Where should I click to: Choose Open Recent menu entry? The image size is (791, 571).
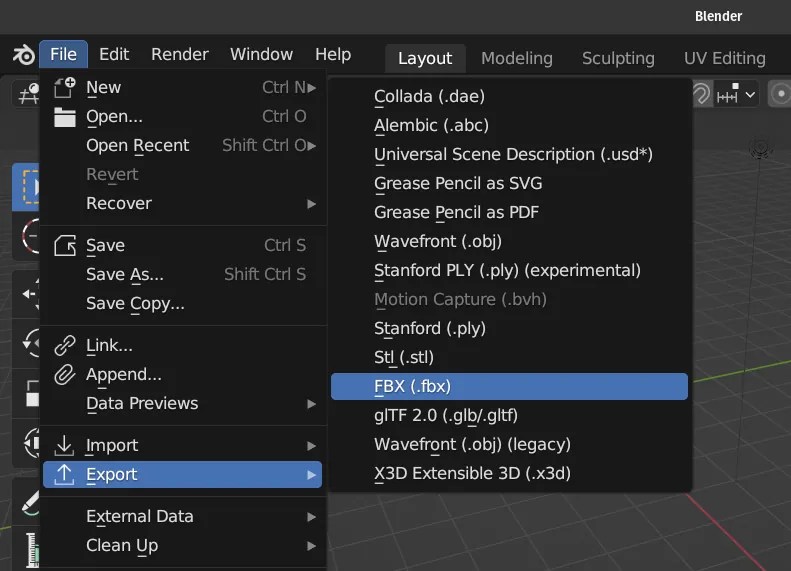pos(183,146)
